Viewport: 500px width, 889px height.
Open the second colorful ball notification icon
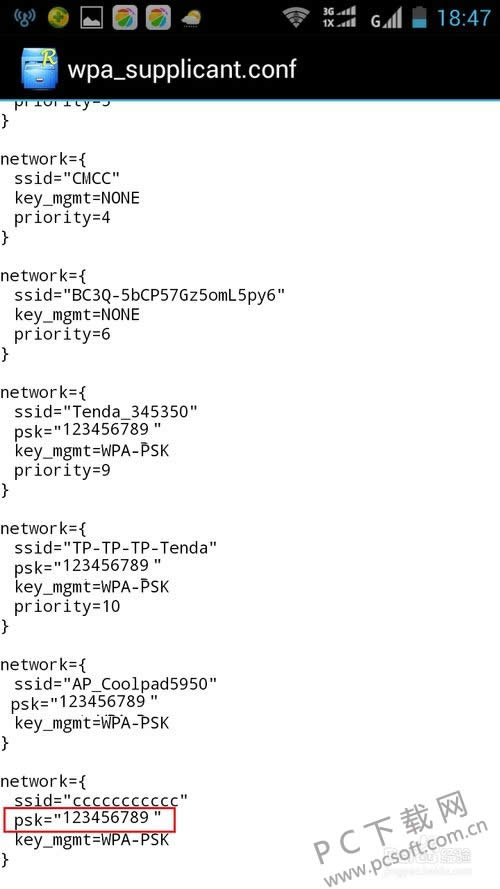(158, 18)
